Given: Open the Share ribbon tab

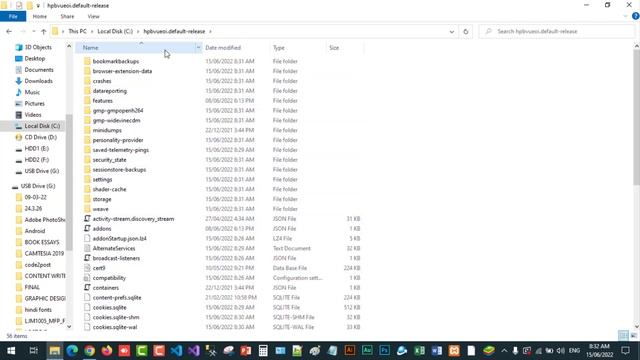Looking at the screenshot, I should (67, 16).
